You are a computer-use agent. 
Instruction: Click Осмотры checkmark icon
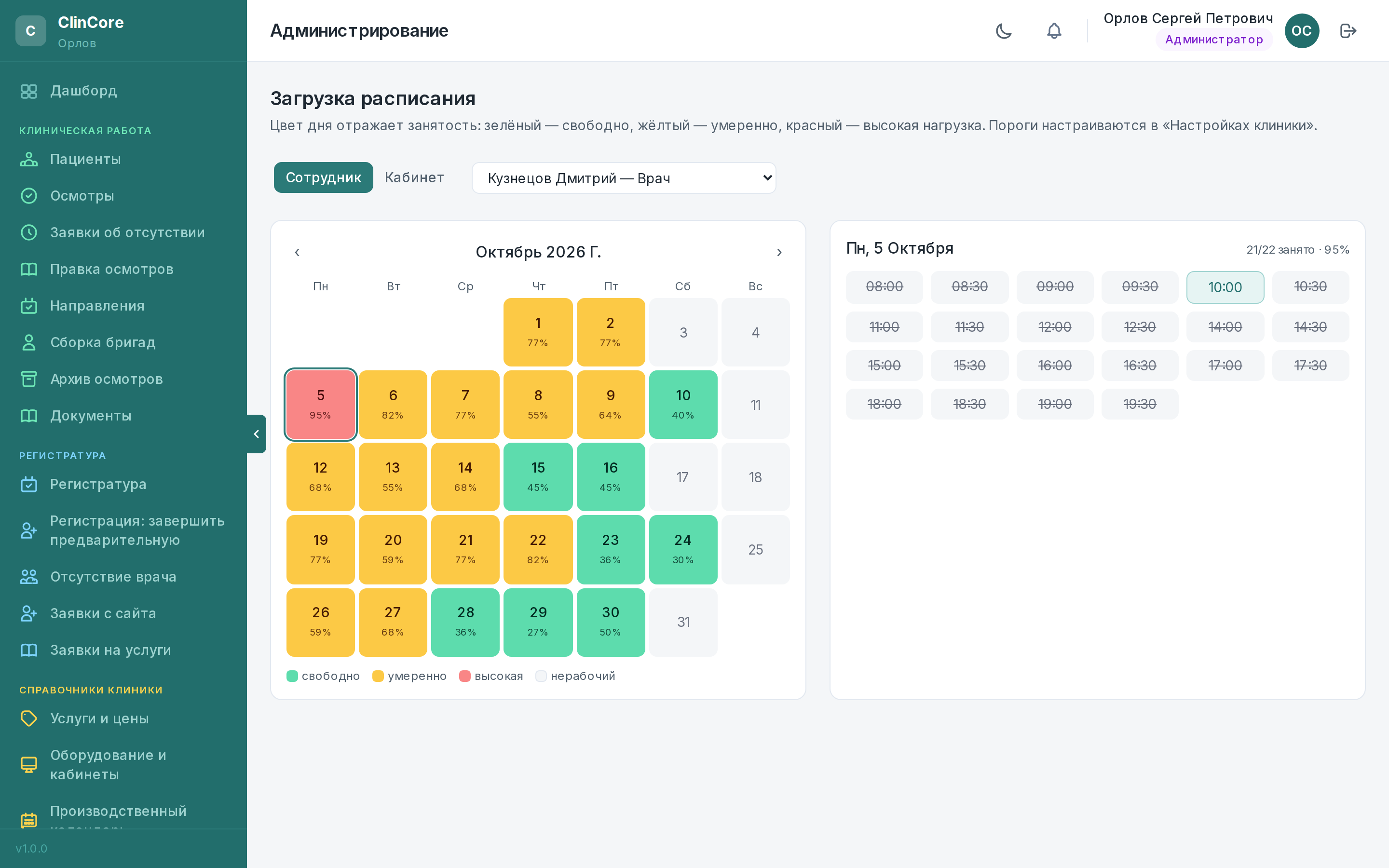29,196
